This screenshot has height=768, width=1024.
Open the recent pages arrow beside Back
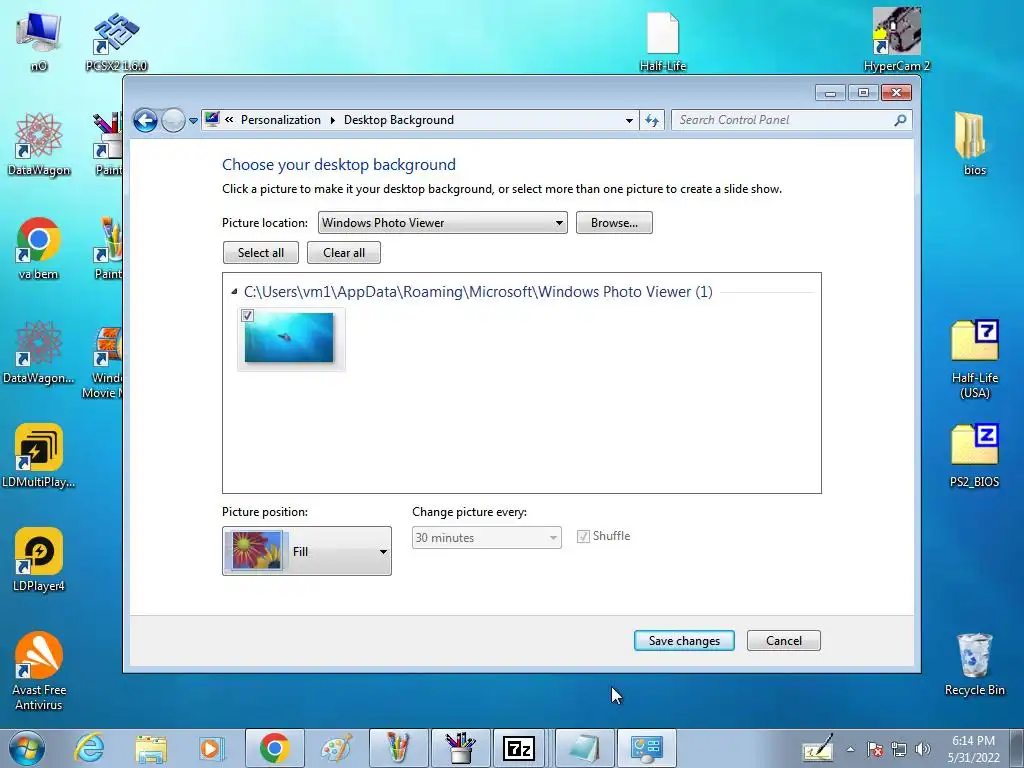click(x=193, y=120)
